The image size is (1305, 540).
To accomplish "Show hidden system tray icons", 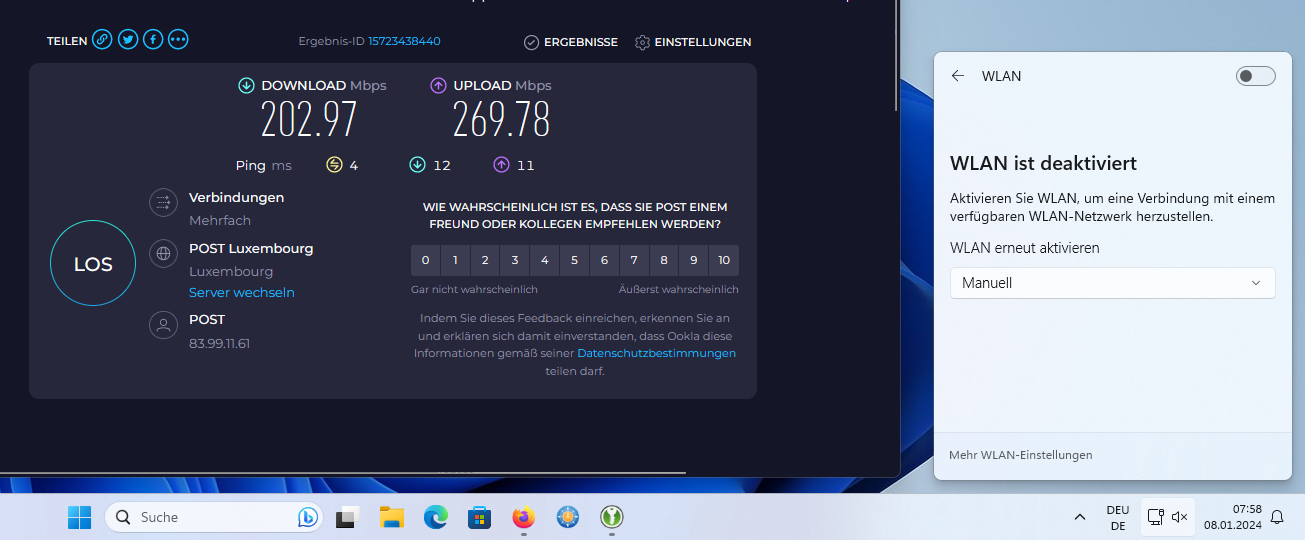I will click(1079, 517).
